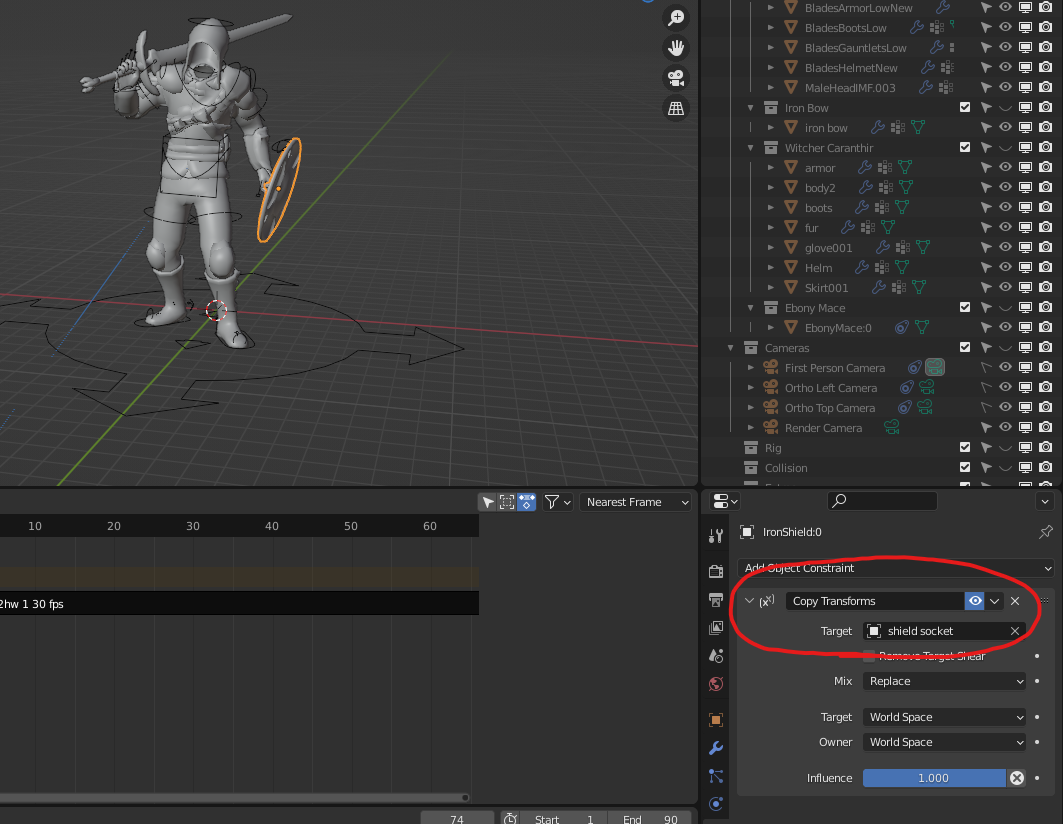Expand the Render Camera row
Viewport: 1063px width, 824px height.
tap(750, 428)
